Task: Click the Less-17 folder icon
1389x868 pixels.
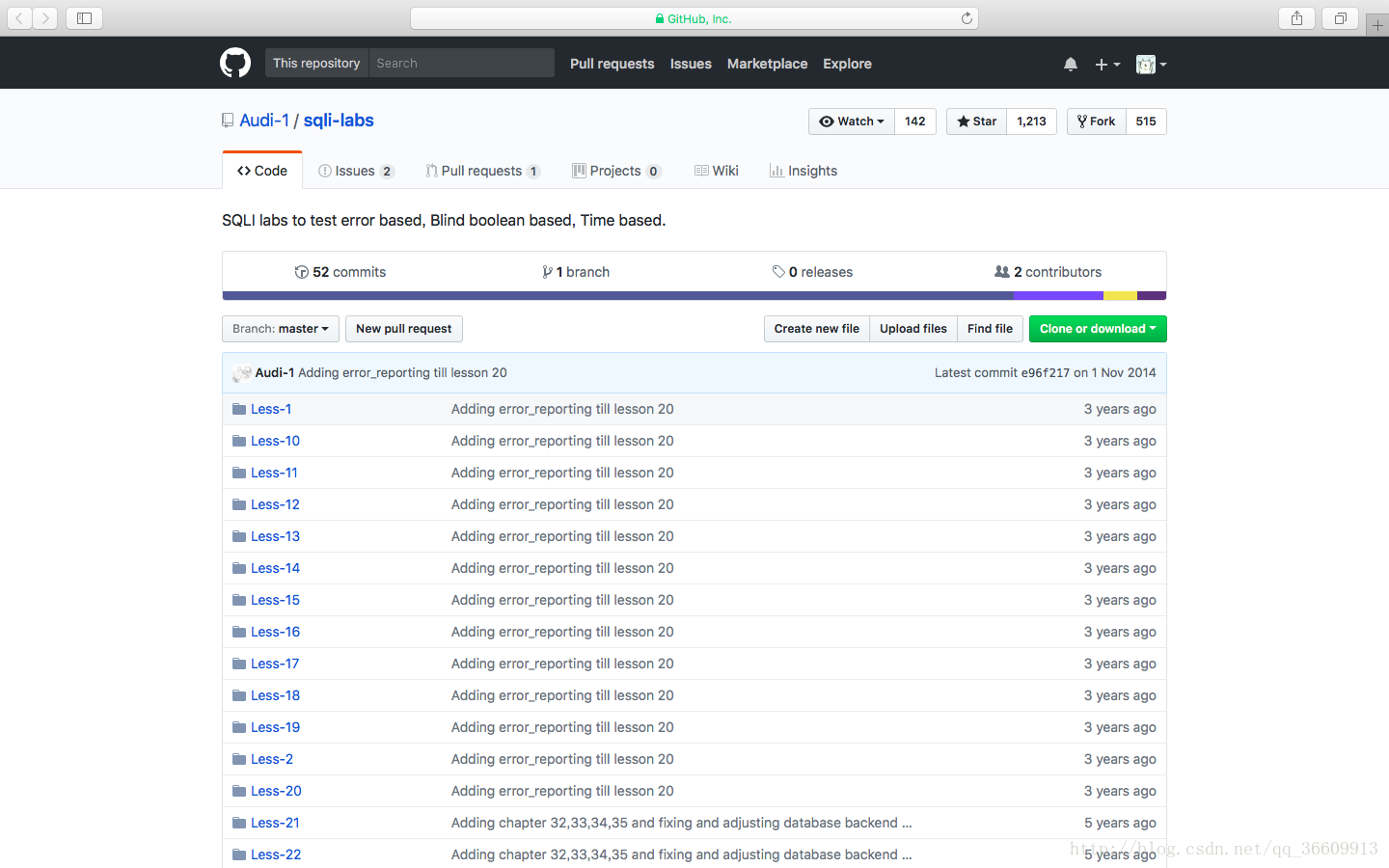Action: (x=239, y=664)
